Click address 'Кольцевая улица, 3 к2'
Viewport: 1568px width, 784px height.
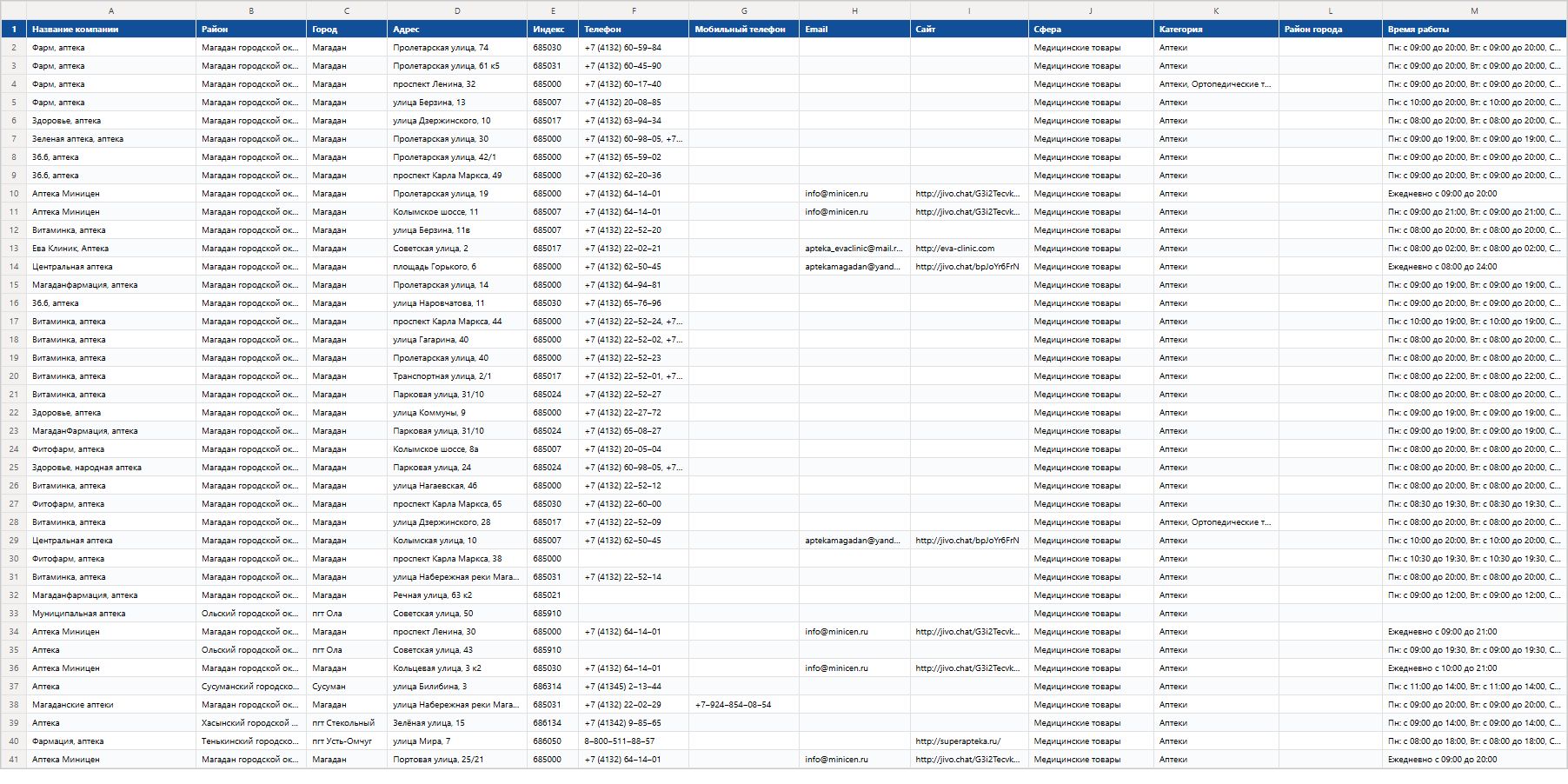[x=457, y=668]
